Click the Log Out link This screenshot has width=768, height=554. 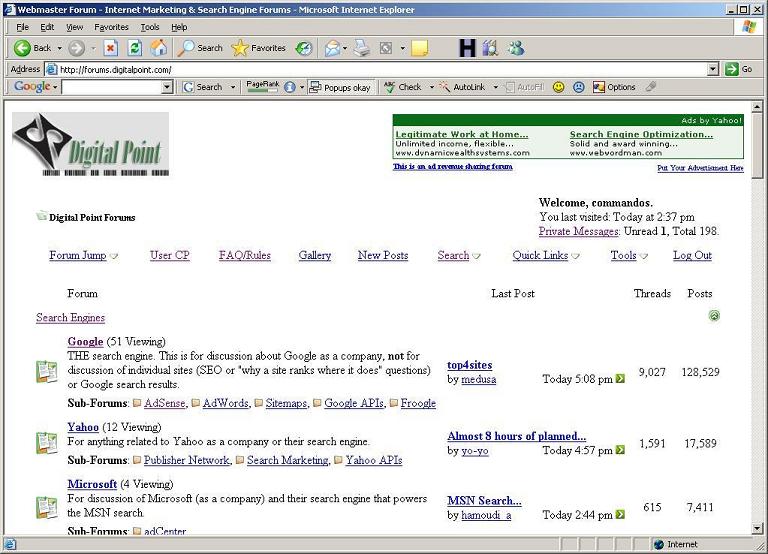(x=692, y=255)
